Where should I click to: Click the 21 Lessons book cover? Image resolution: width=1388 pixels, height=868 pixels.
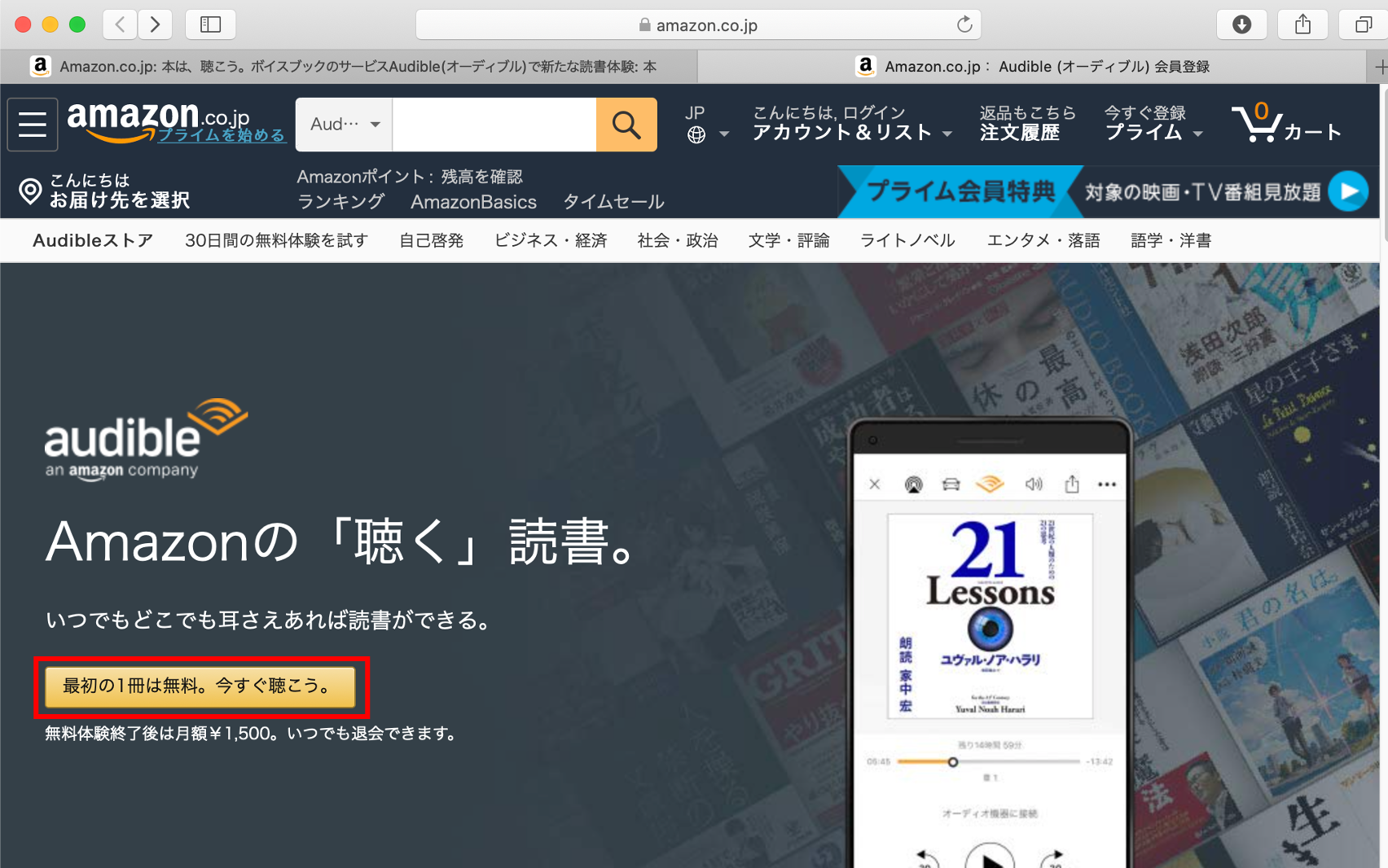click(x=990, y=616)
